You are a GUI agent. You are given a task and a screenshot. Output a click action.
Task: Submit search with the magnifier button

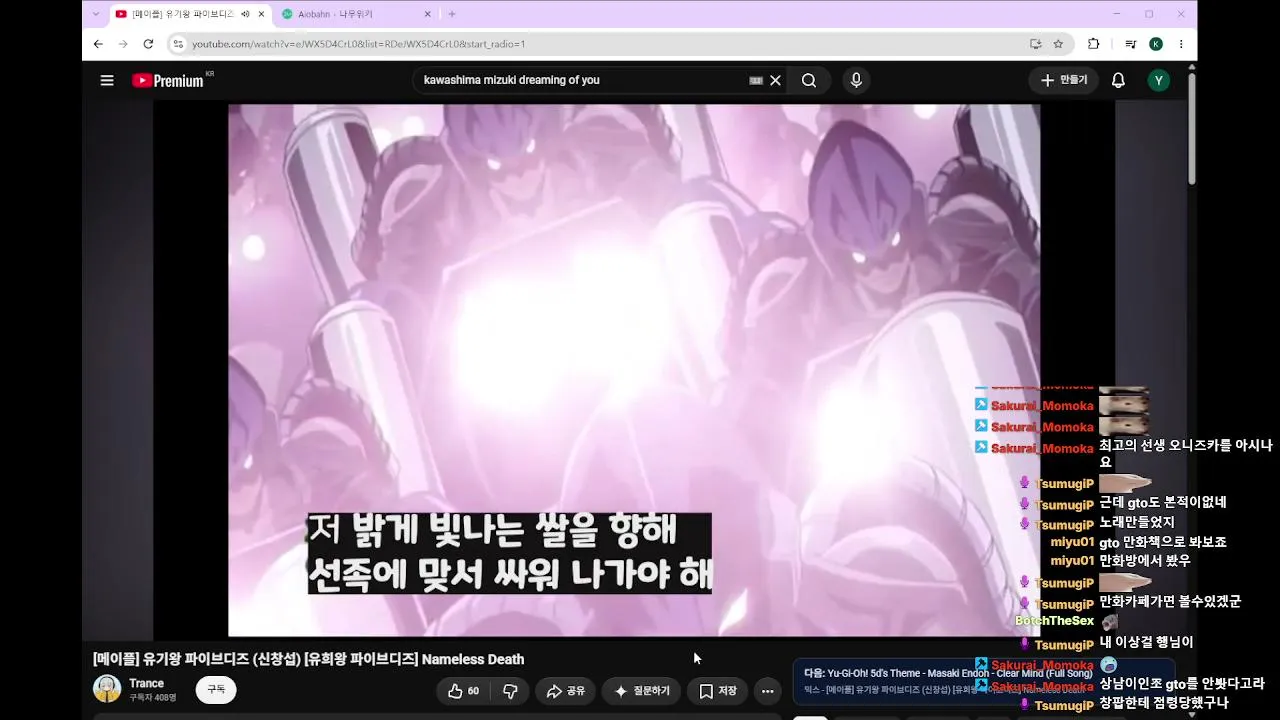pyautogui.click(x=809, y=81)
